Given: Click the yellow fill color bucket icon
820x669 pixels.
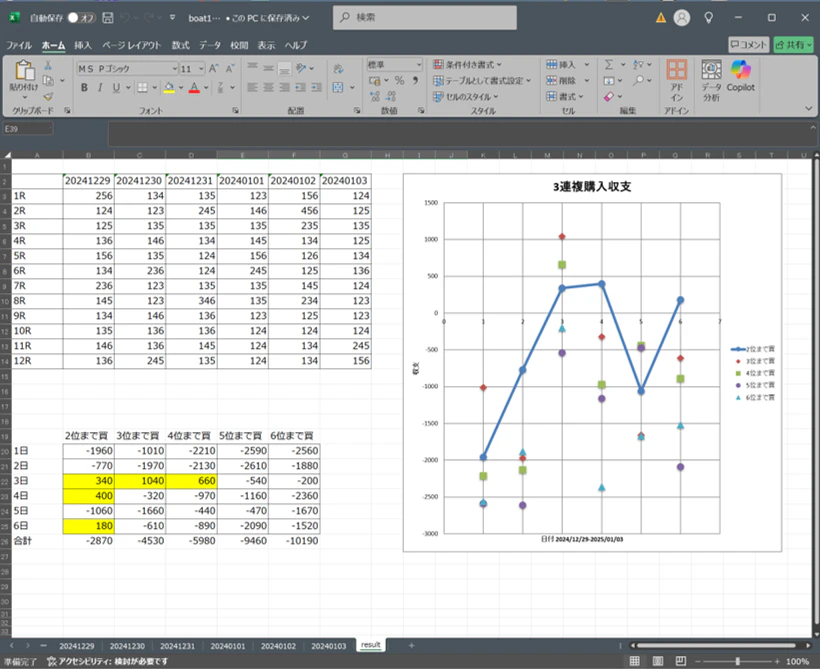Looking at the screenshot, I should point(169,87).
